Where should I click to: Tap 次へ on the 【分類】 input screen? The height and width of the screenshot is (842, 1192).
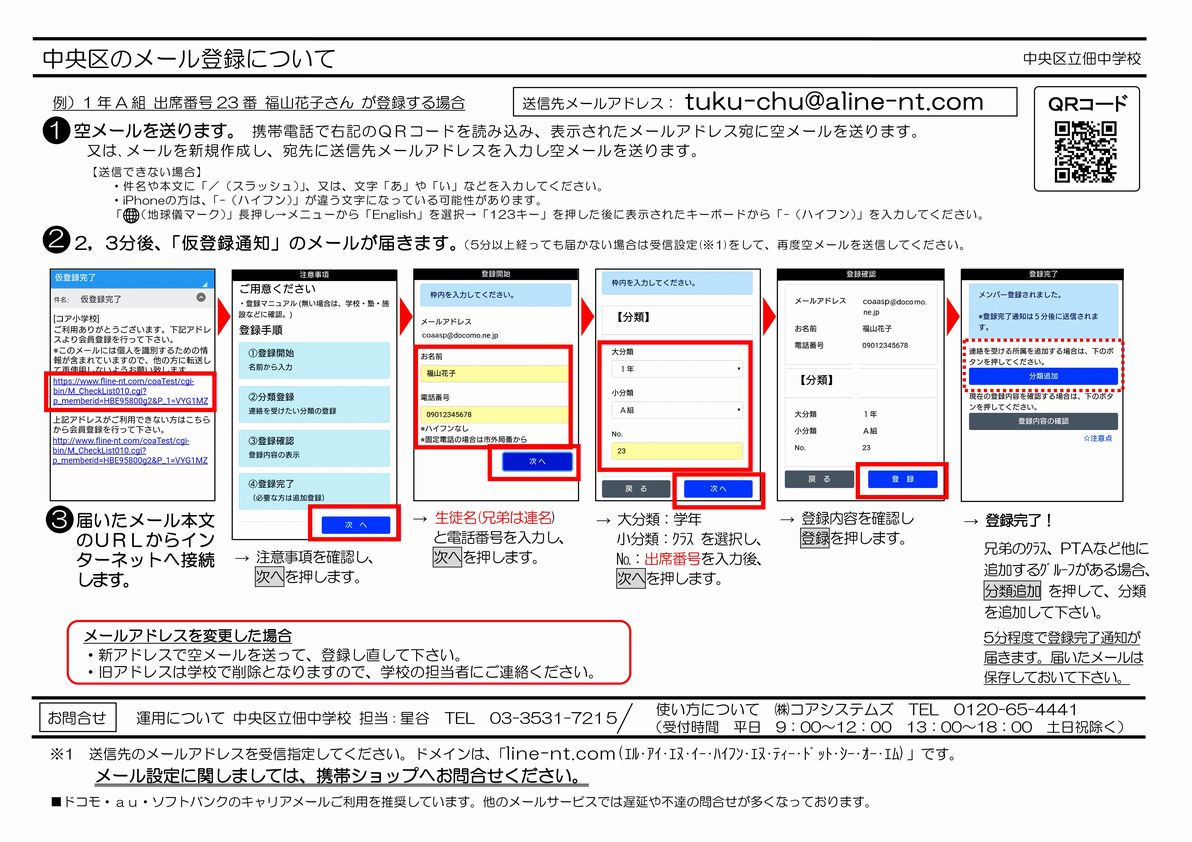pos(718,489)
